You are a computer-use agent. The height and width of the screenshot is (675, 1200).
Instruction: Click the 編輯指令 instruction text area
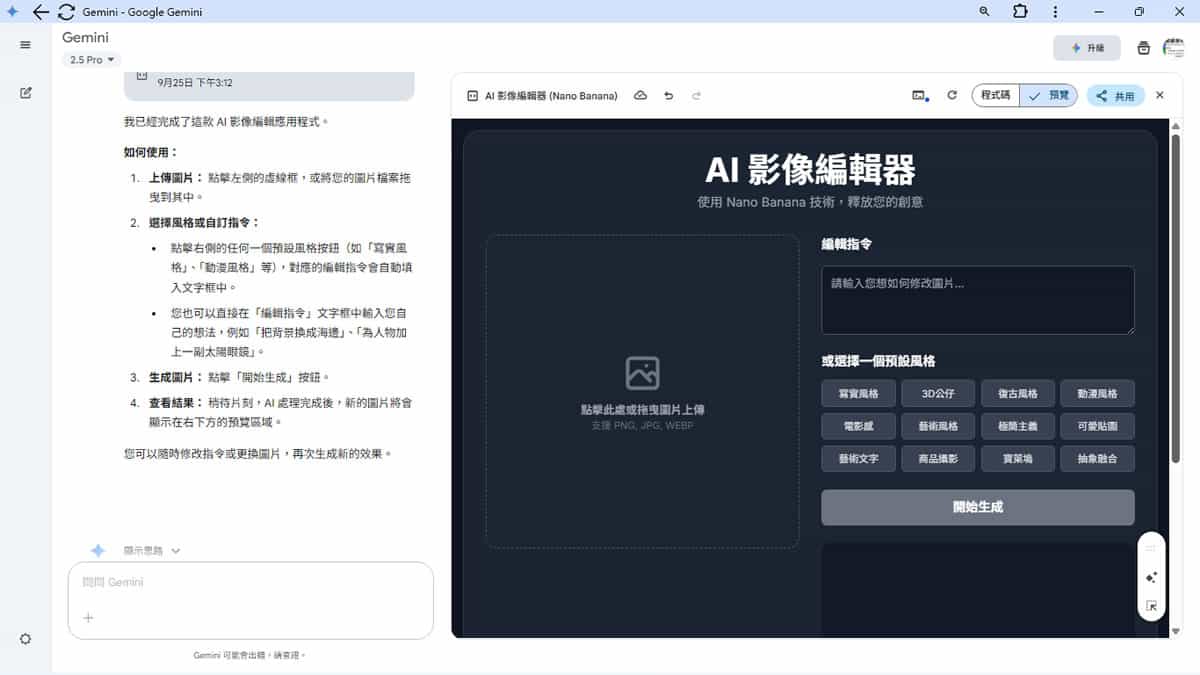(x=977, y=300)
